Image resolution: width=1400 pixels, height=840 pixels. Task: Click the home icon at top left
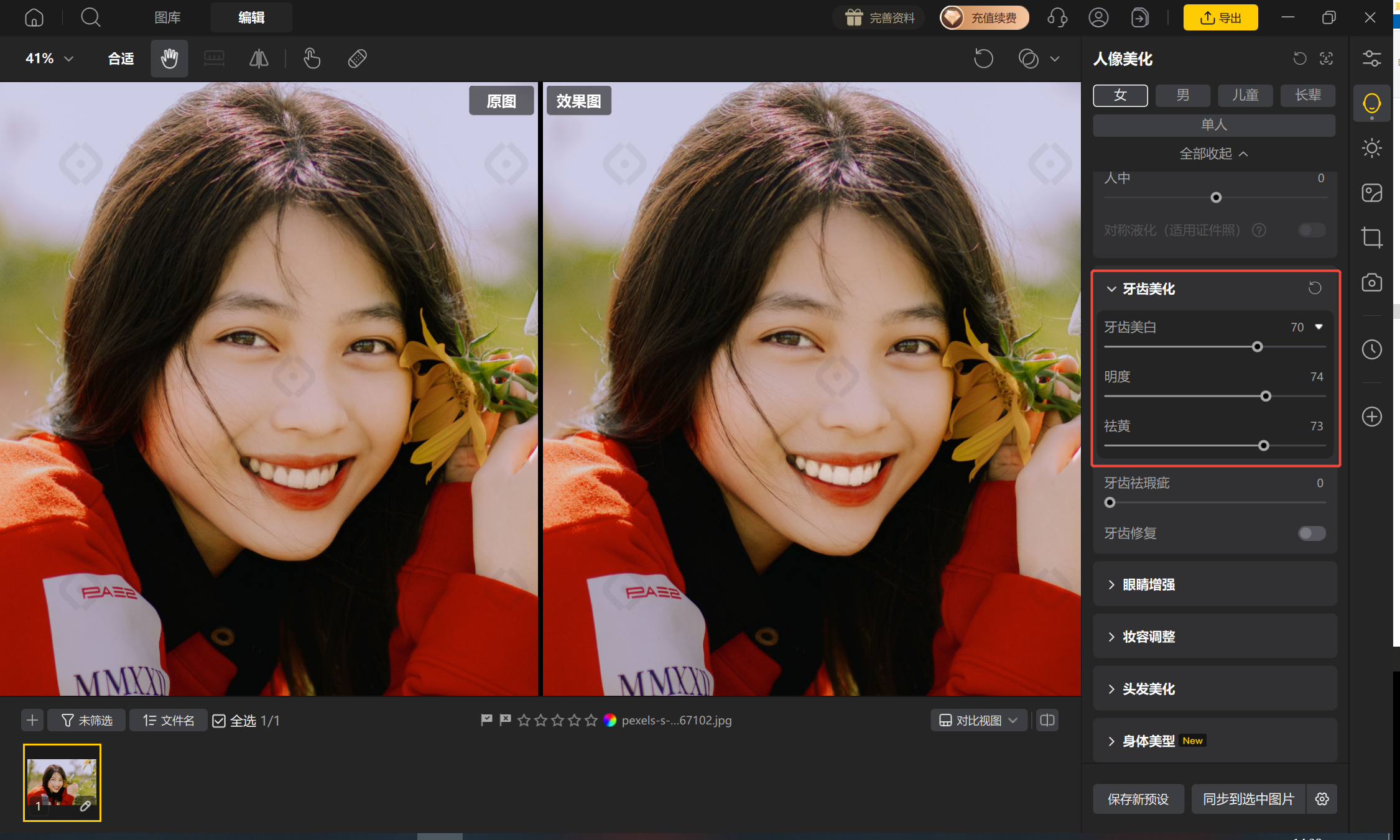[x=34, y=17]
